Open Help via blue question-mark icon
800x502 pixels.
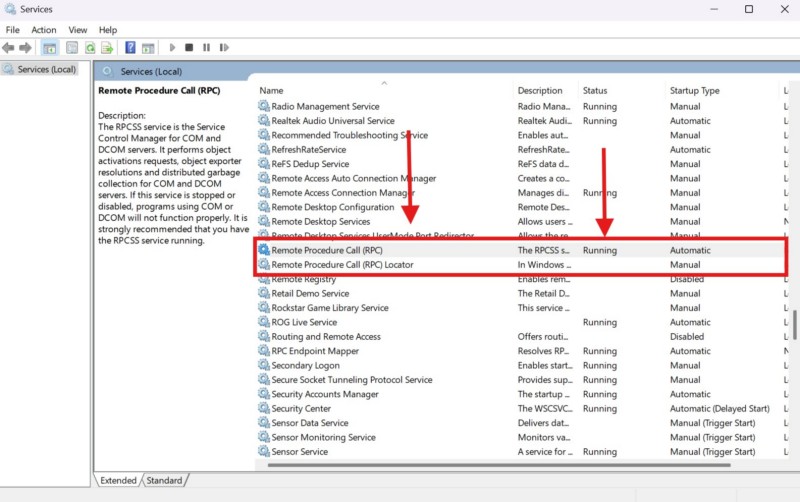(130, 47)
